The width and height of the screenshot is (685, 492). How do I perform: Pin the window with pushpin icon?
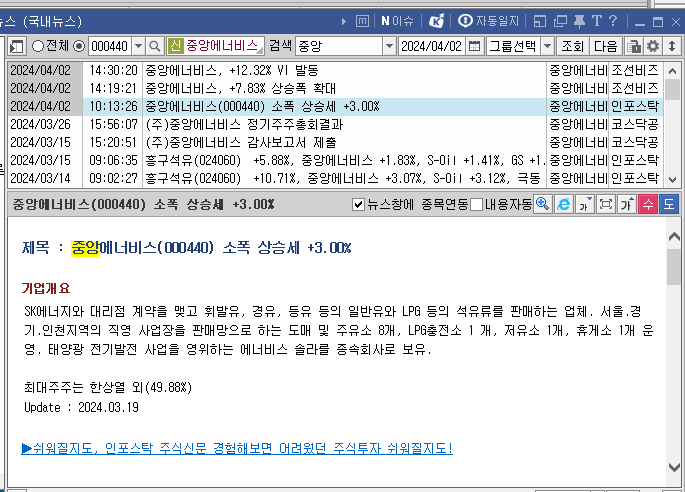579,21
